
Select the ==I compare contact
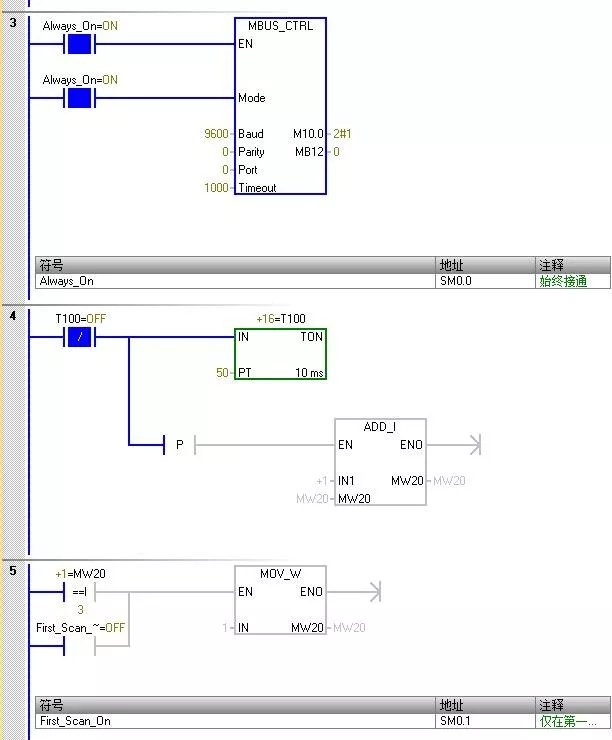79,592
